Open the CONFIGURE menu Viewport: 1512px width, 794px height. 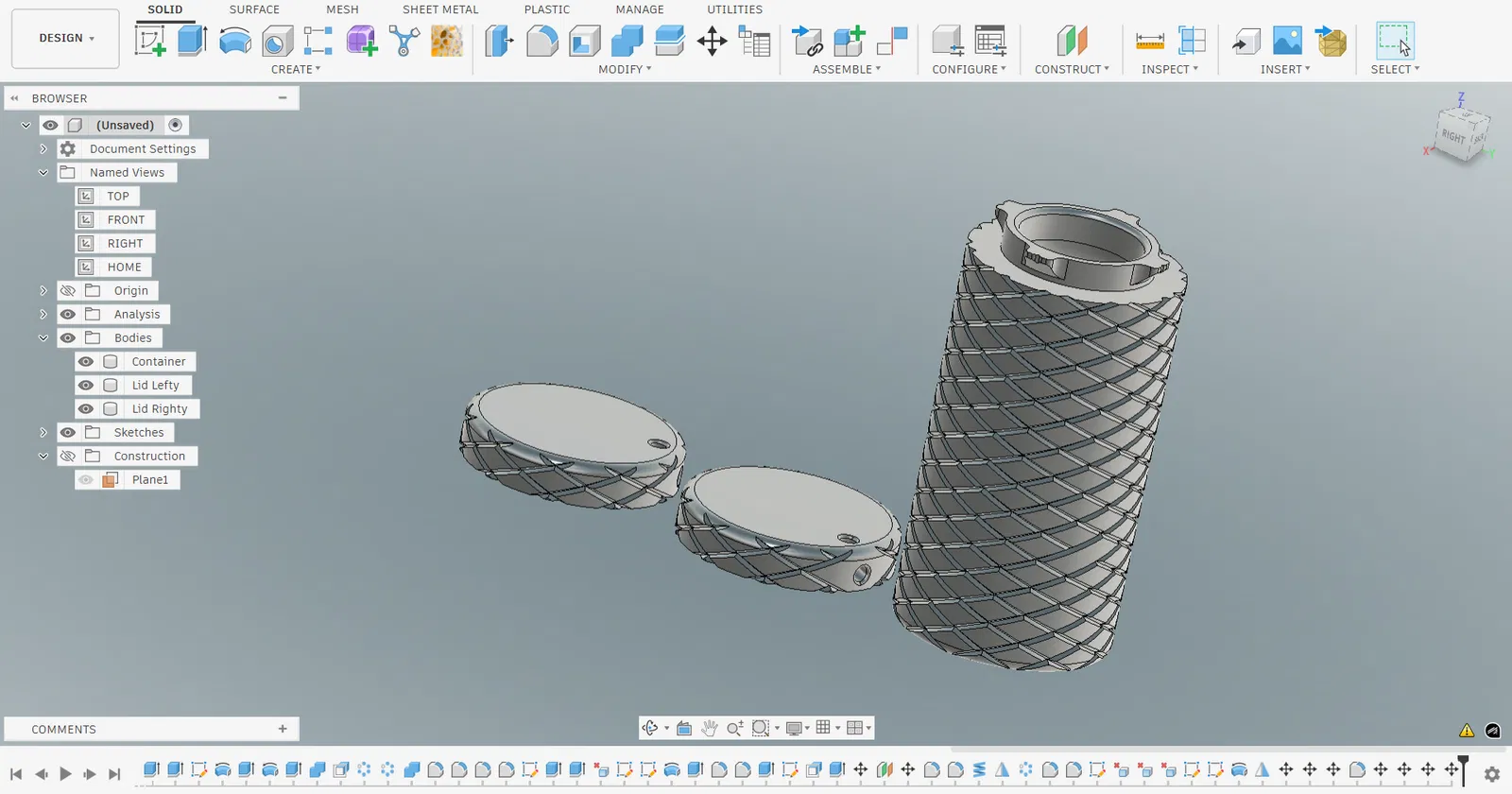click(x=969, y=69)
